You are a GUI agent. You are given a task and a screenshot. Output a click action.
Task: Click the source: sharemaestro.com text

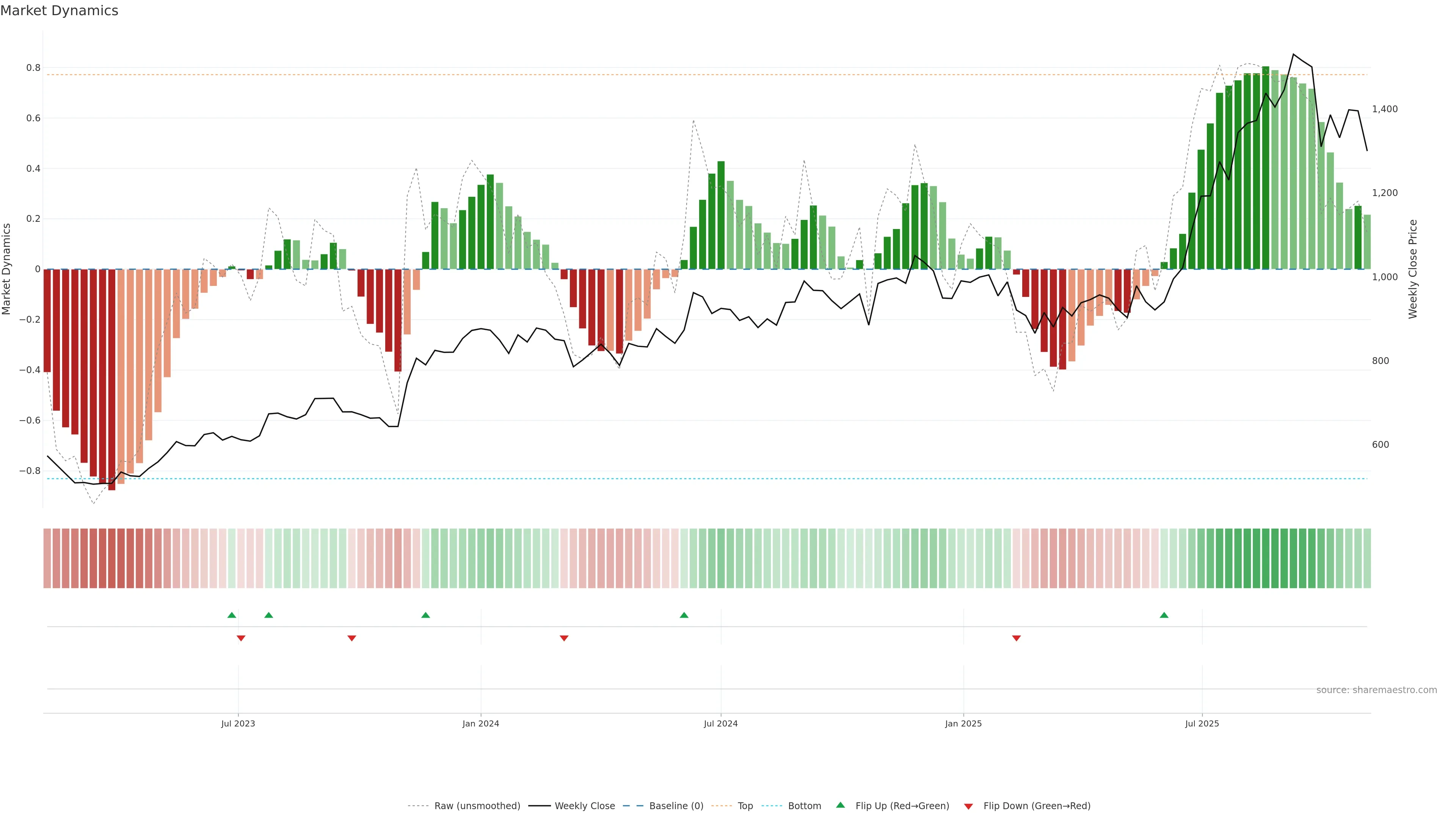point(1376,690)
